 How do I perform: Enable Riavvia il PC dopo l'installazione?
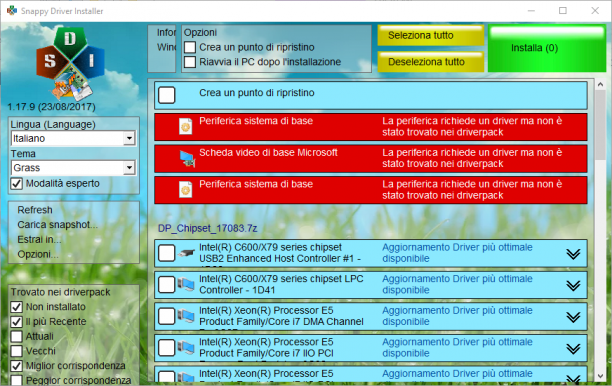point(190,62)
